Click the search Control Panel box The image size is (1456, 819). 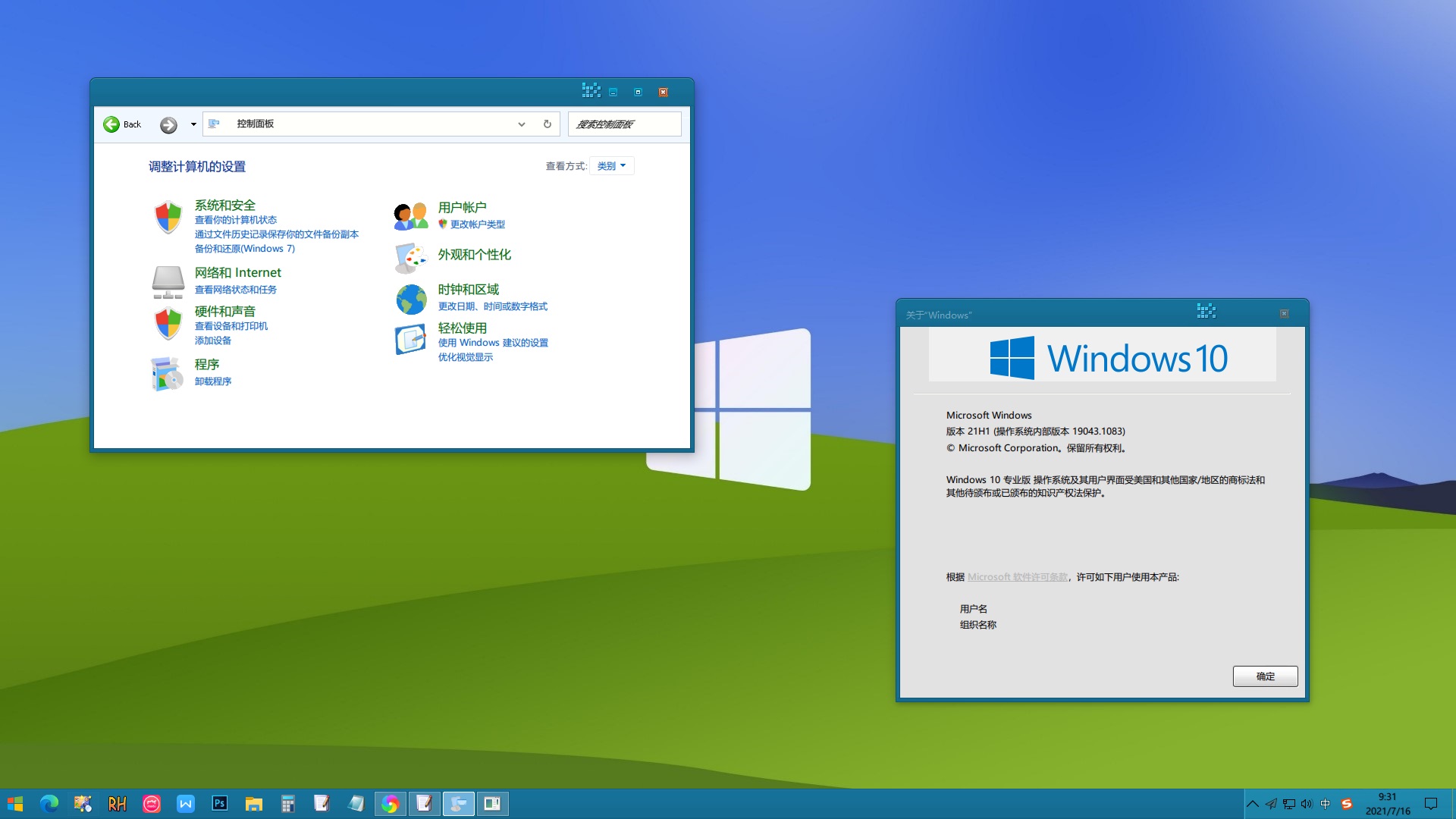point(624,124)
